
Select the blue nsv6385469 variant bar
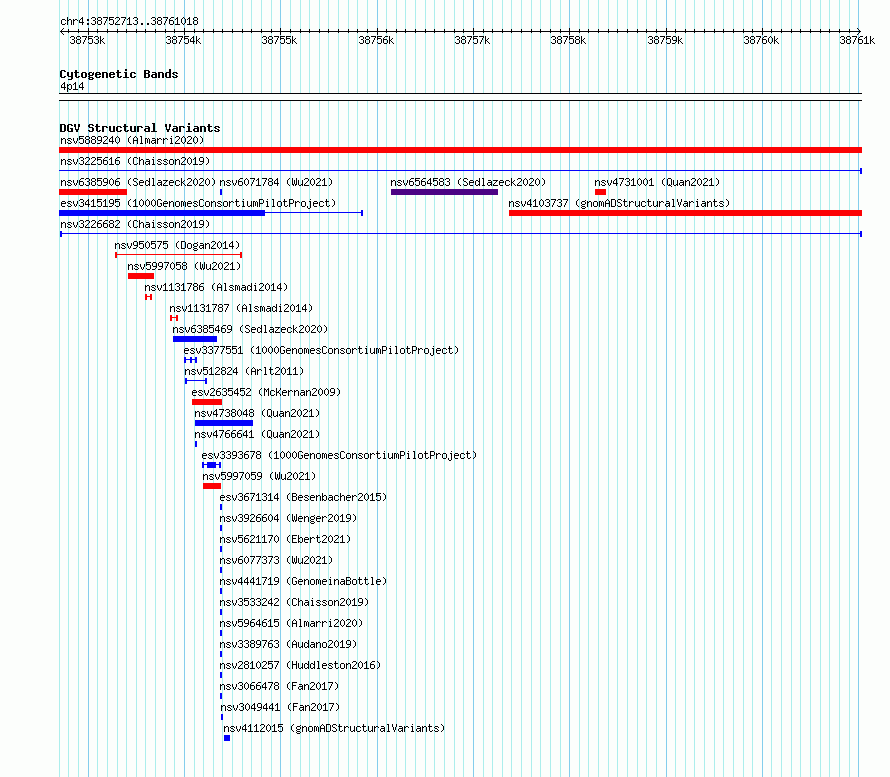[x=195, y=339]
